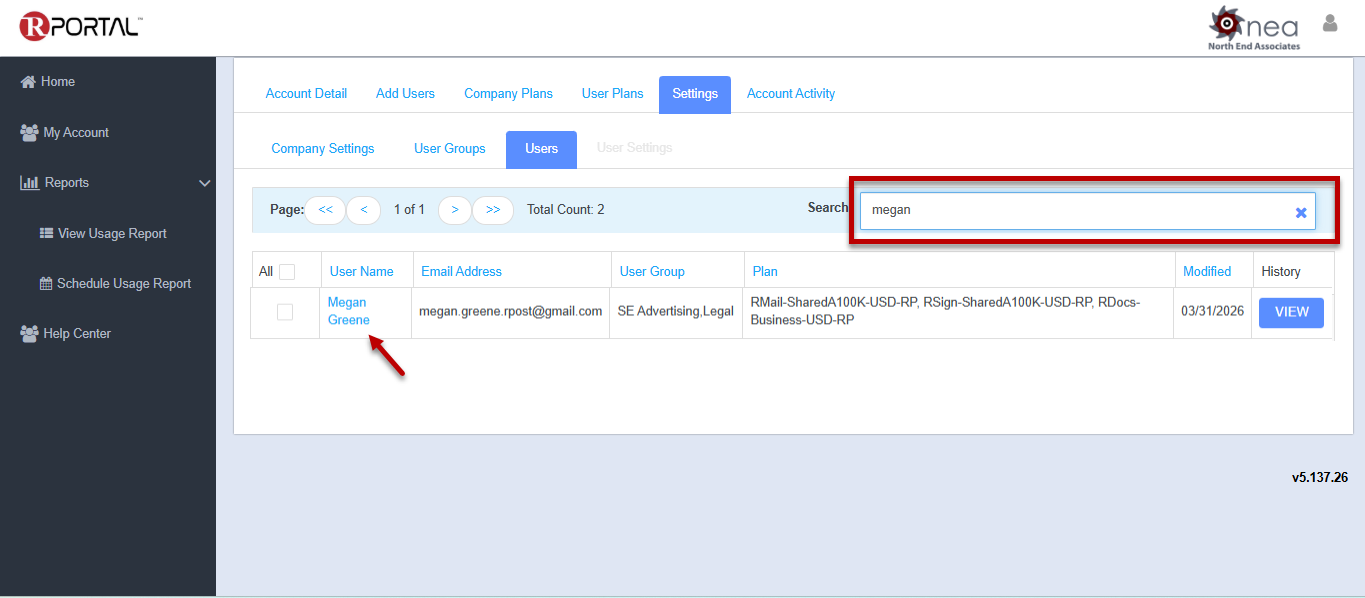Viewport: 1365px width, 598px height.
Task: Click the Total Count: 2 text
Action: point(566,210)
